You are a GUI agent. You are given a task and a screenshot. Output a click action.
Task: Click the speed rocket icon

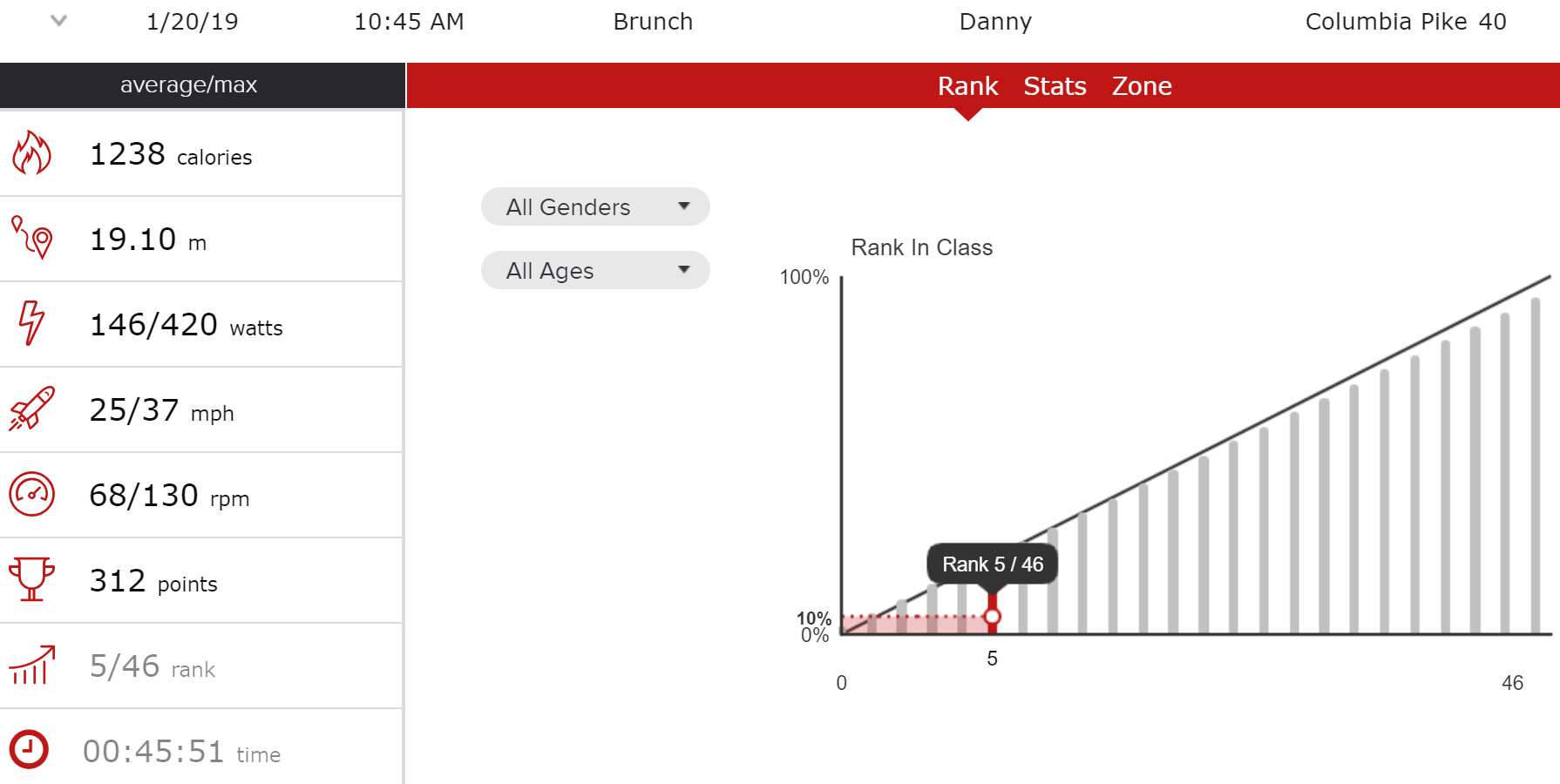32,409
